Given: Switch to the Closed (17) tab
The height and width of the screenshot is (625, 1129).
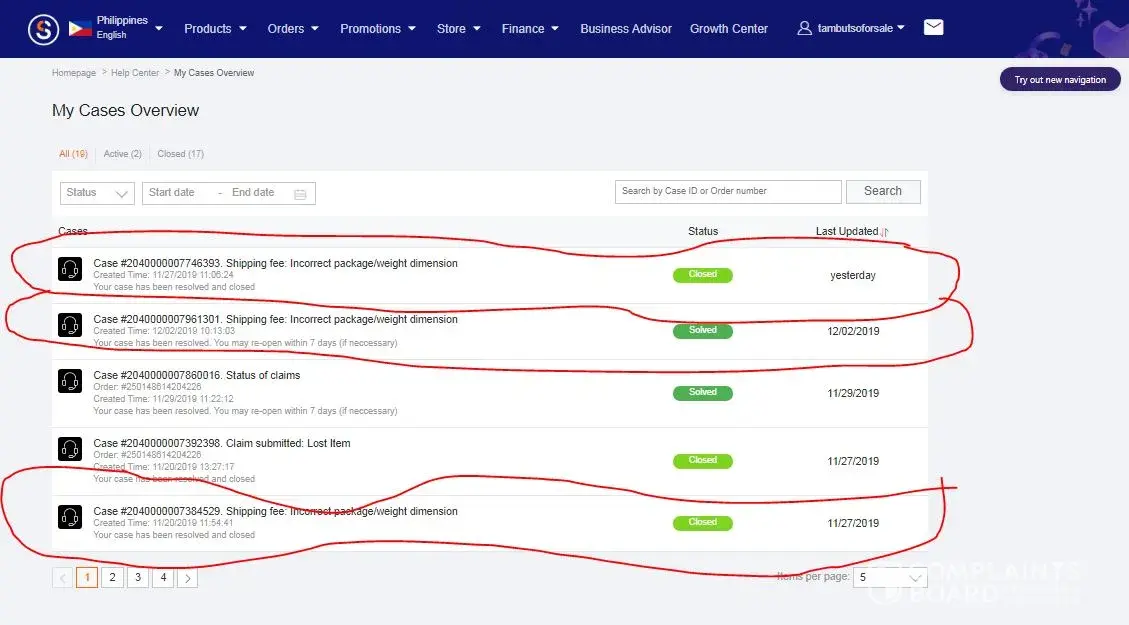Looking at the screenshot, I should point(180,154).
